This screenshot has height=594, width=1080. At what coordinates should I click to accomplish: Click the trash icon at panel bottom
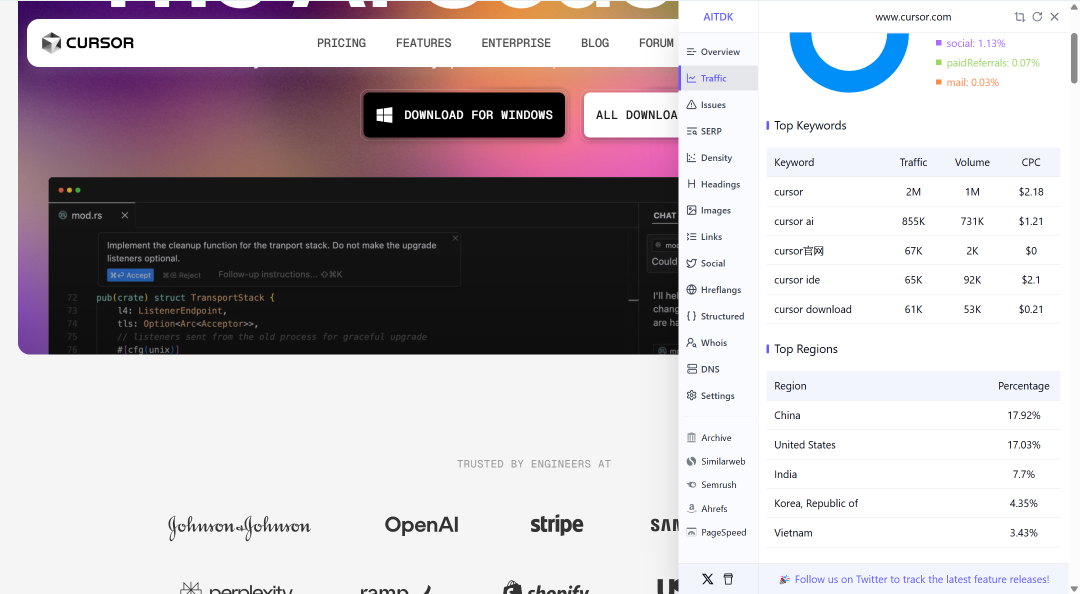728,580
